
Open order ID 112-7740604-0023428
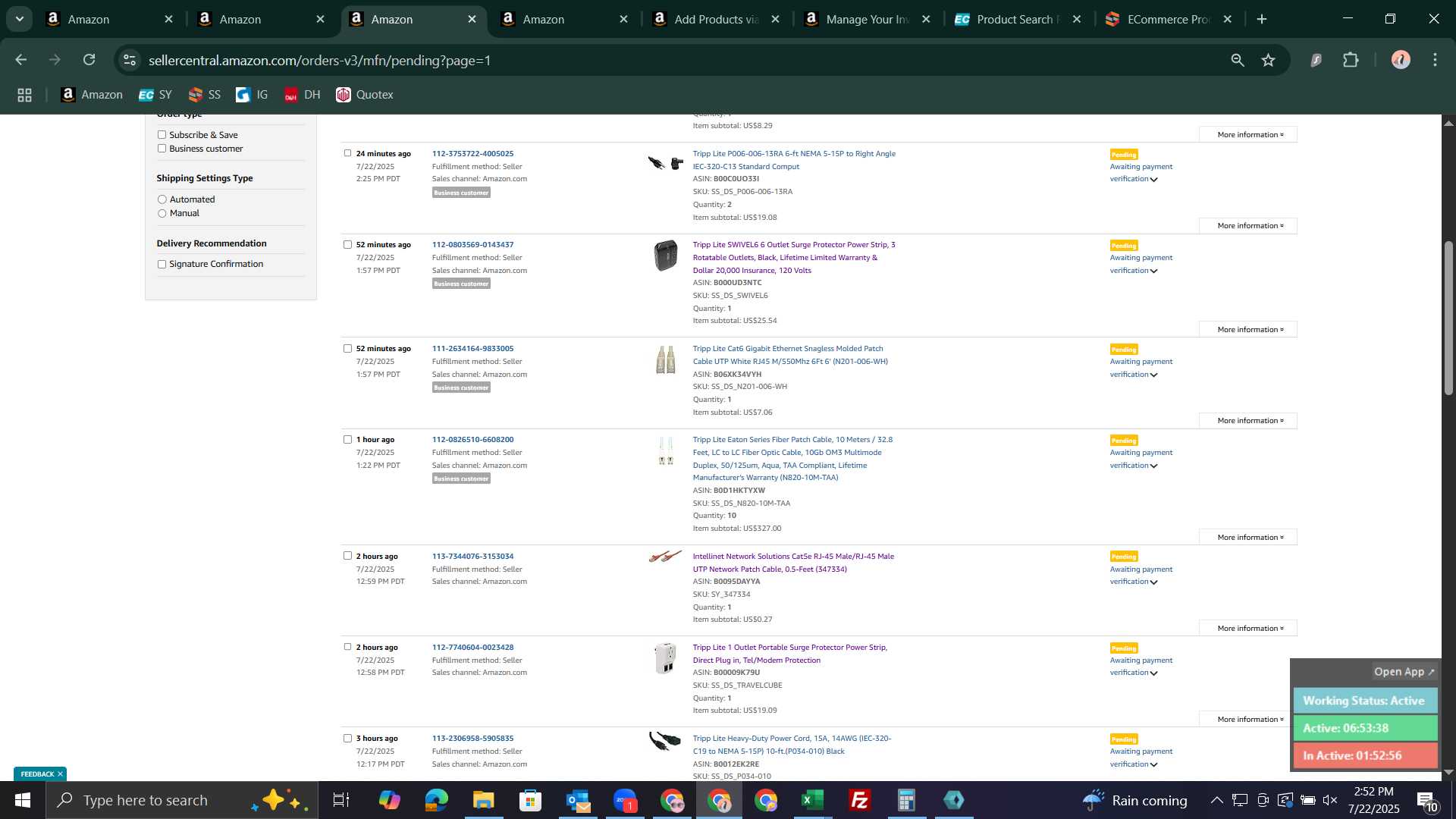click(x=472, y=647)
